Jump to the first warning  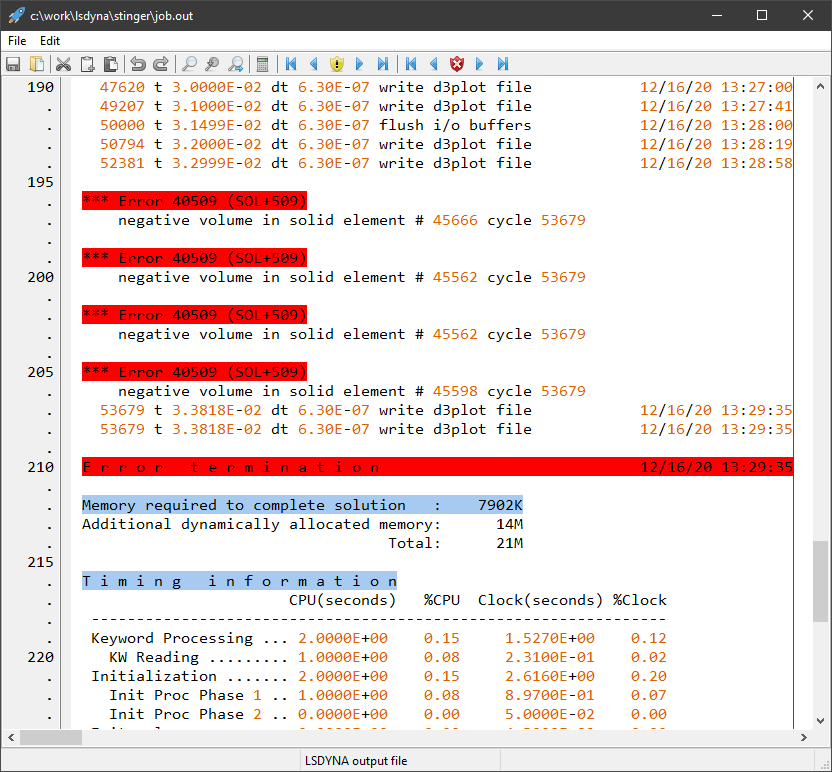click(x=291, y=64)
